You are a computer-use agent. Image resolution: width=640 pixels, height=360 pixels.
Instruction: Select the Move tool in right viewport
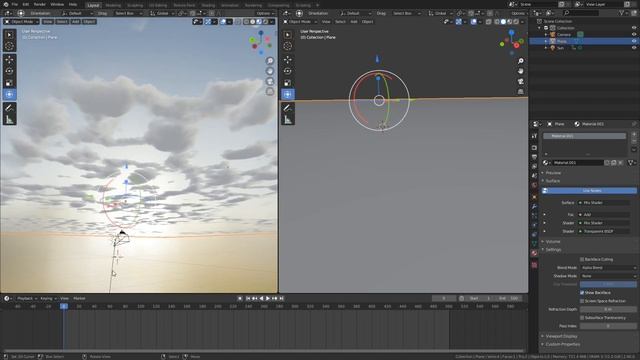[x=288, y=59]
